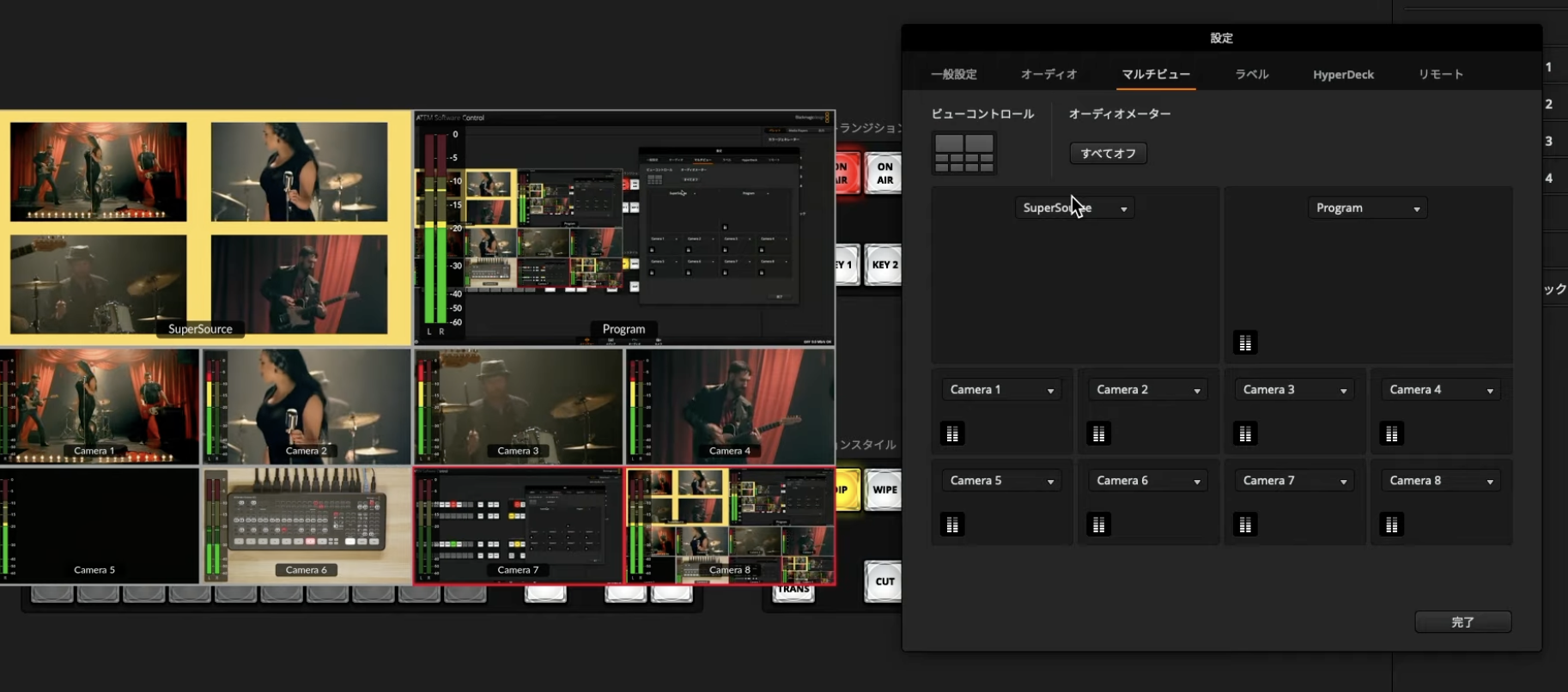Open the SuperSource view dropdown
Screen dimensions: 1568x692
pos(1074,209)
